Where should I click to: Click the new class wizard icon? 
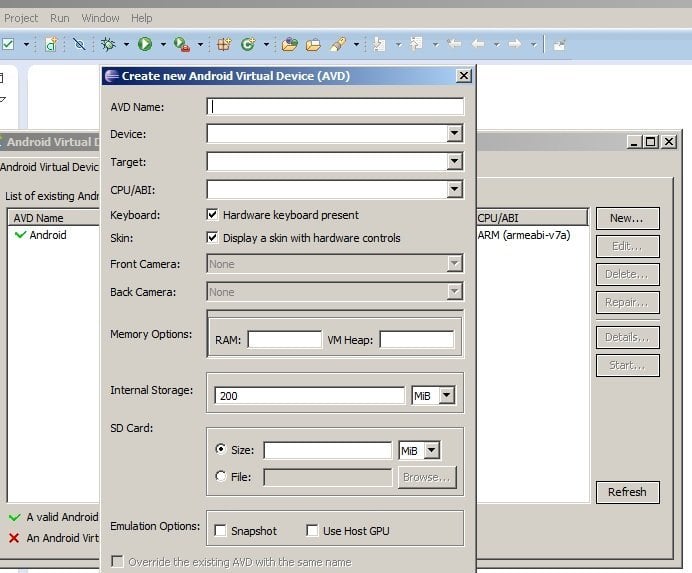51,44
